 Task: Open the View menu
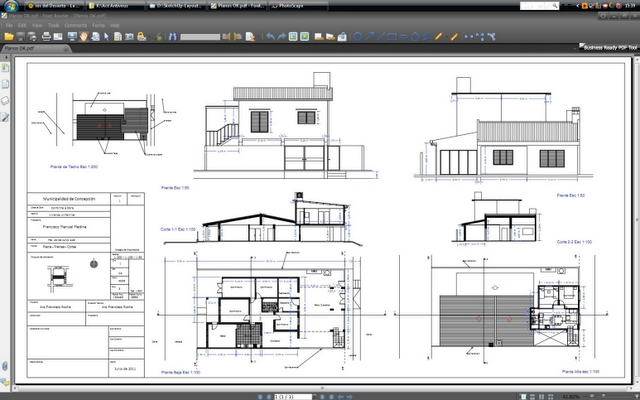tap(37, 25)
